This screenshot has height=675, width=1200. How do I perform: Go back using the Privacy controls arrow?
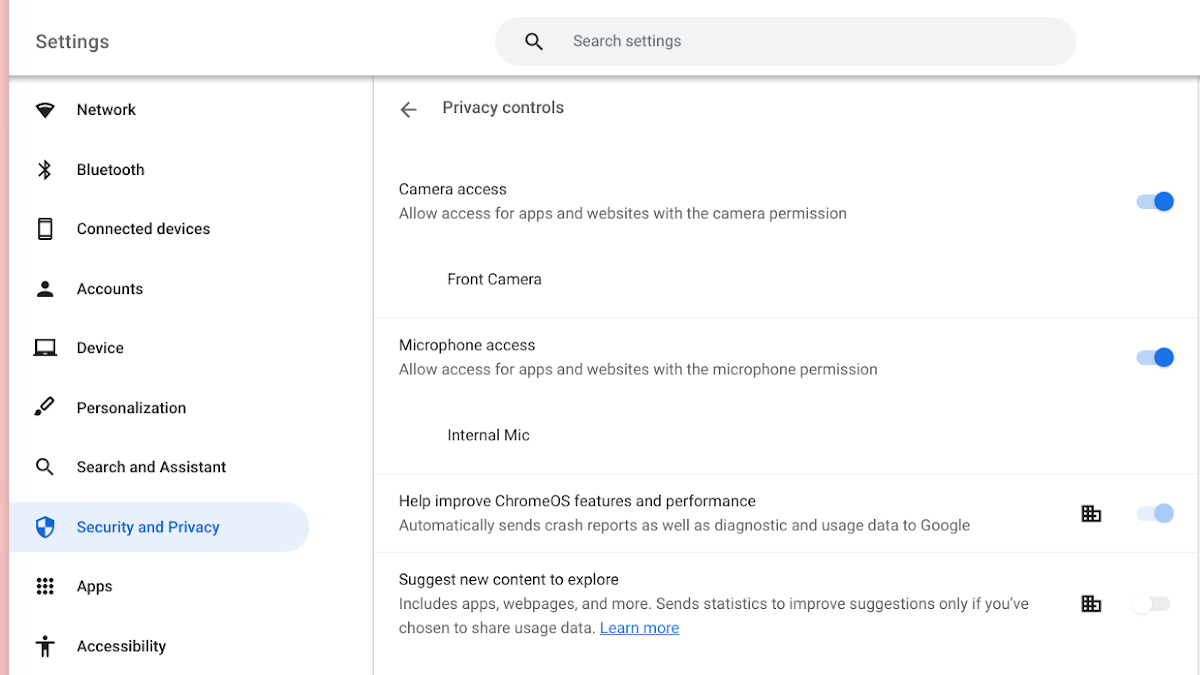pos(408,109)
